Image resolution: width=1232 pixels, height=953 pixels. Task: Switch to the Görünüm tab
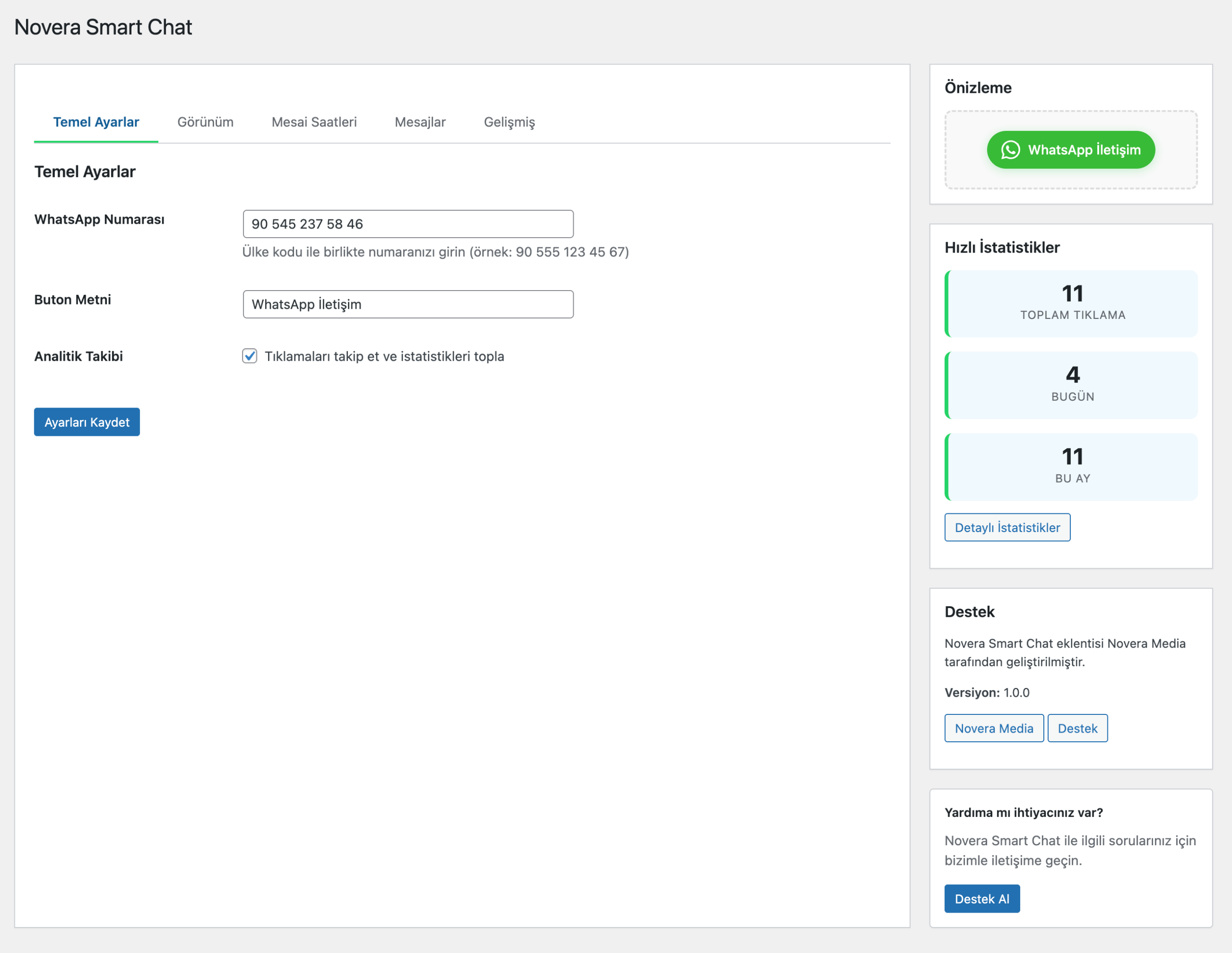205,122
